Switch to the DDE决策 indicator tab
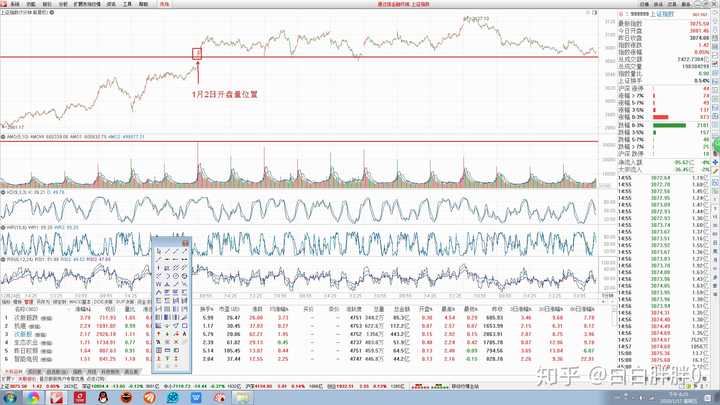 pos(103,302)
